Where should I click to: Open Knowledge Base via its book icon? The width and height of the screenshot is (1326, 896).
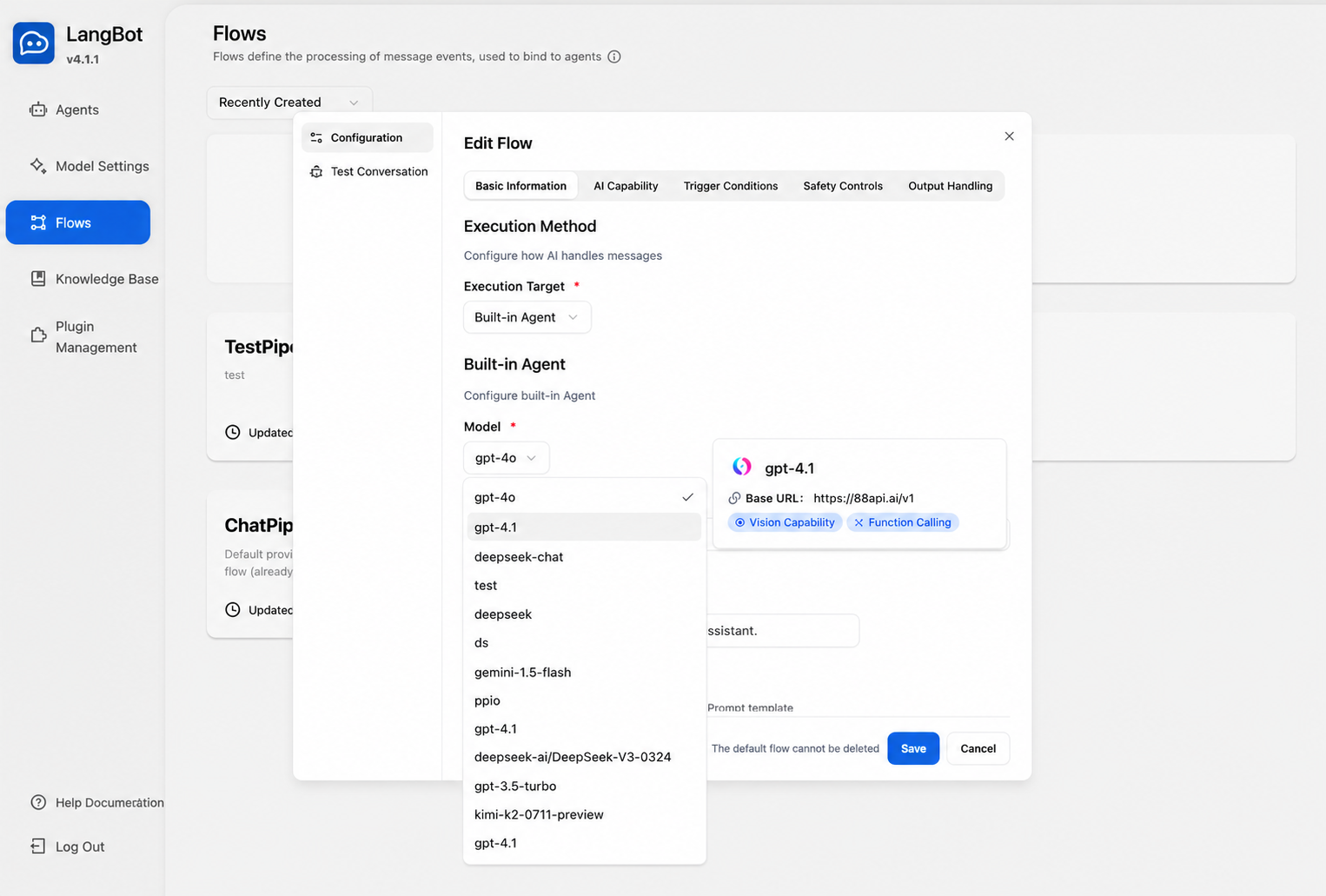click(x=38, y=278)
